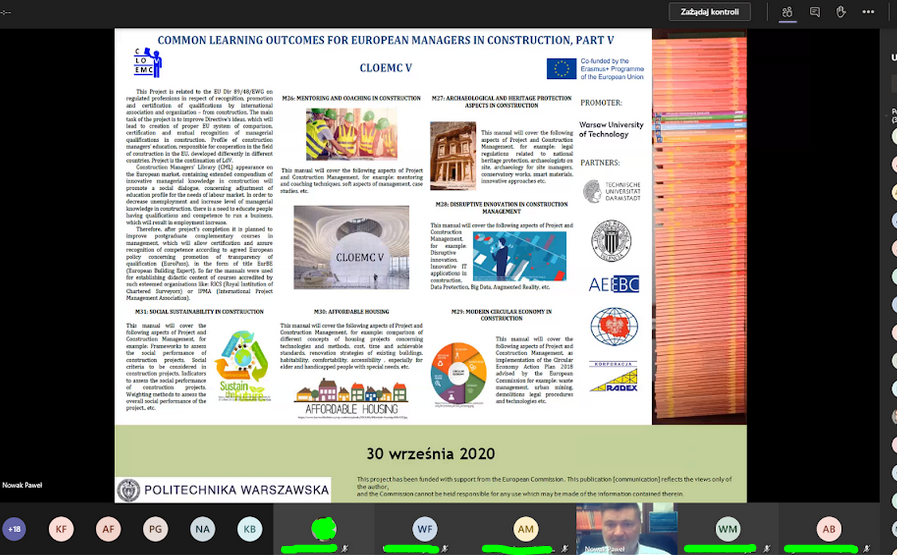Click the Zażądaj kontroli button

(709, 11)
